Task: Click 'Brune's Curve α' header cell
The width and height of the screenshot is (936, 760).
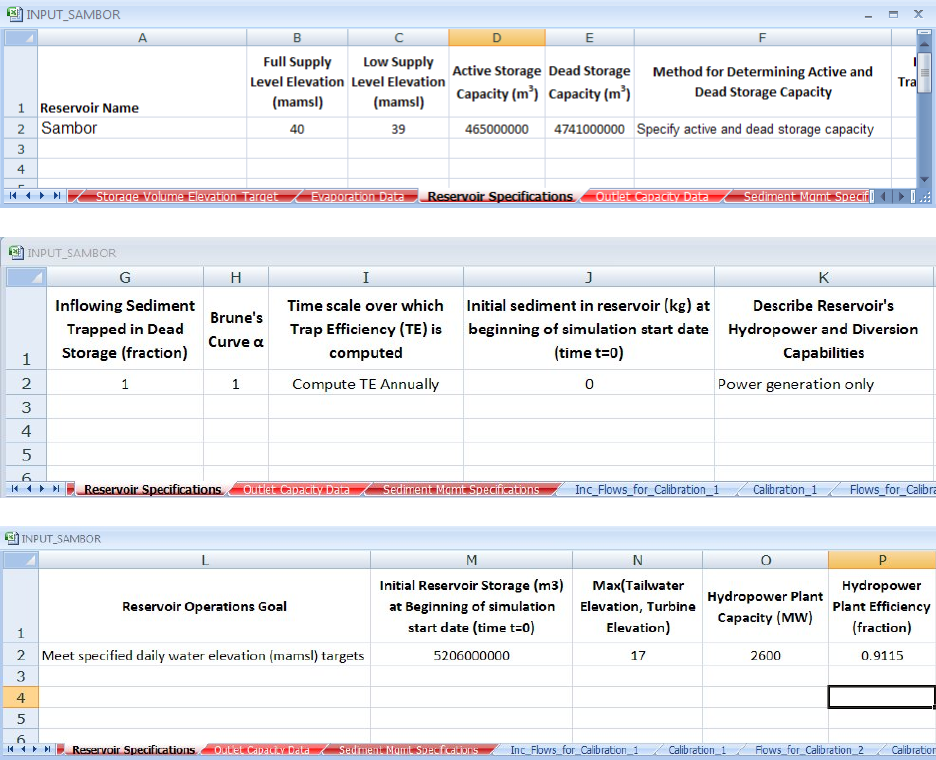Action: [x=236, y=329]
